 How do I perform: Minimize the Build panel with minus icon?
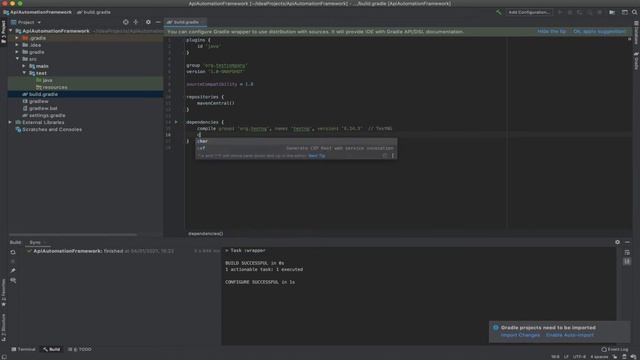pos(627,242)
